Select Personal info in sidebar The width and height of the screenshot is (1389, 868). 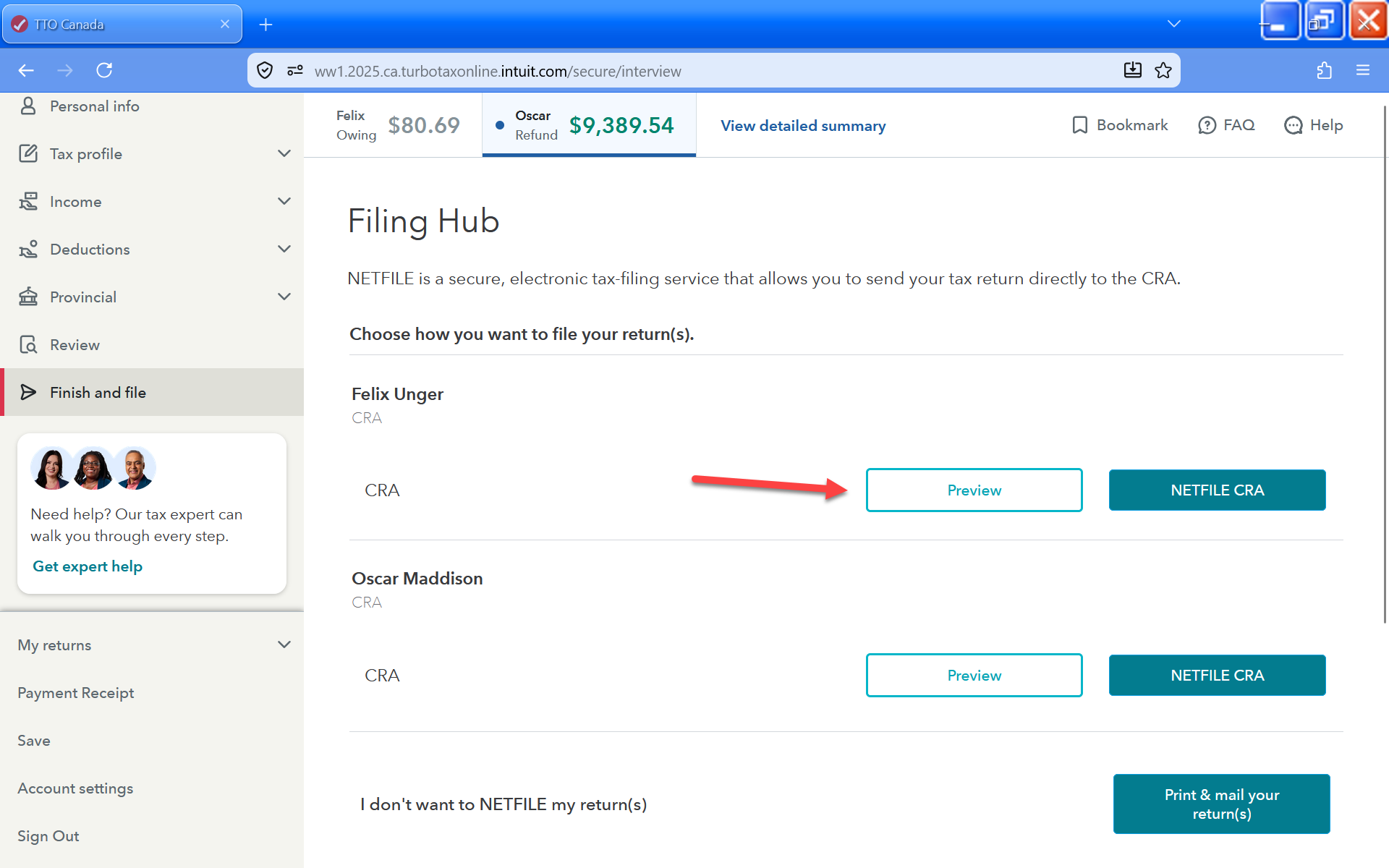(94, 106)
